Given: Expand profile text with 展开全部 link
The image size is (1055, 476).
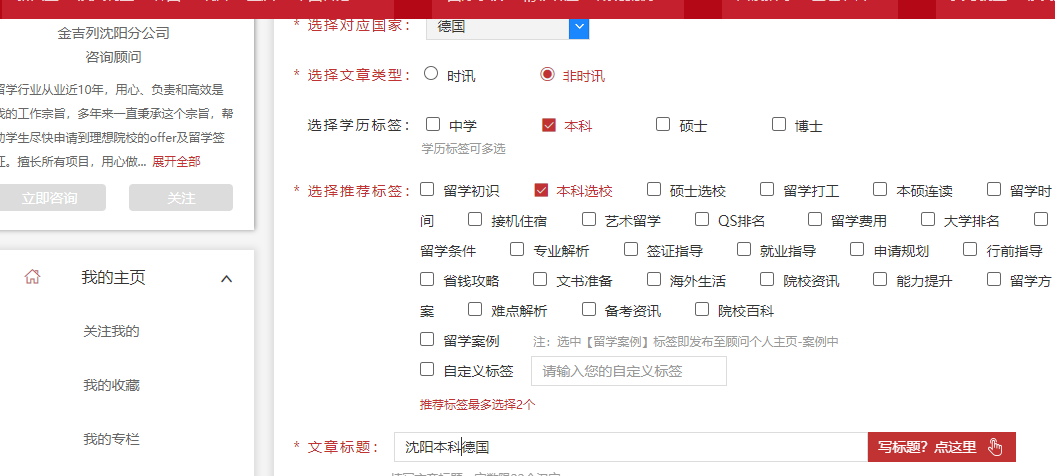Looking at the screenshot, I should click(176, 162).
